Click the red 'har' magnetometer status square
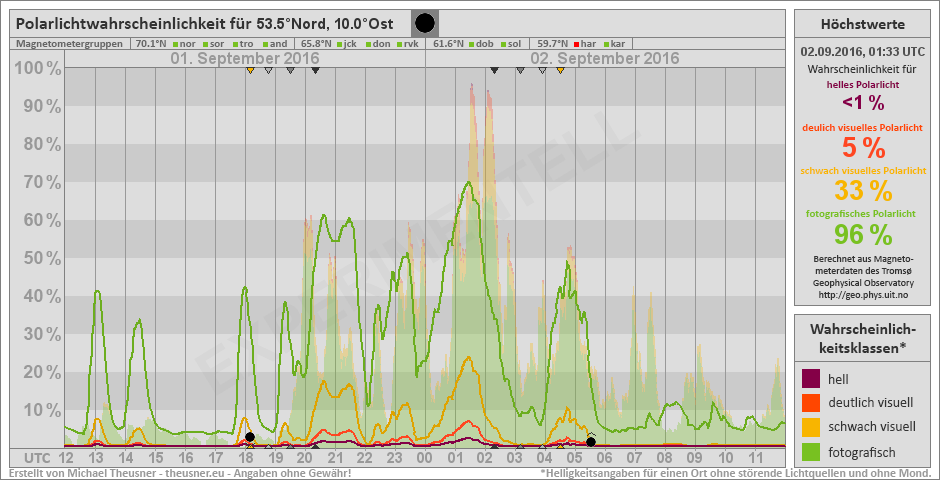940x480 pixels. click(575, 44)
